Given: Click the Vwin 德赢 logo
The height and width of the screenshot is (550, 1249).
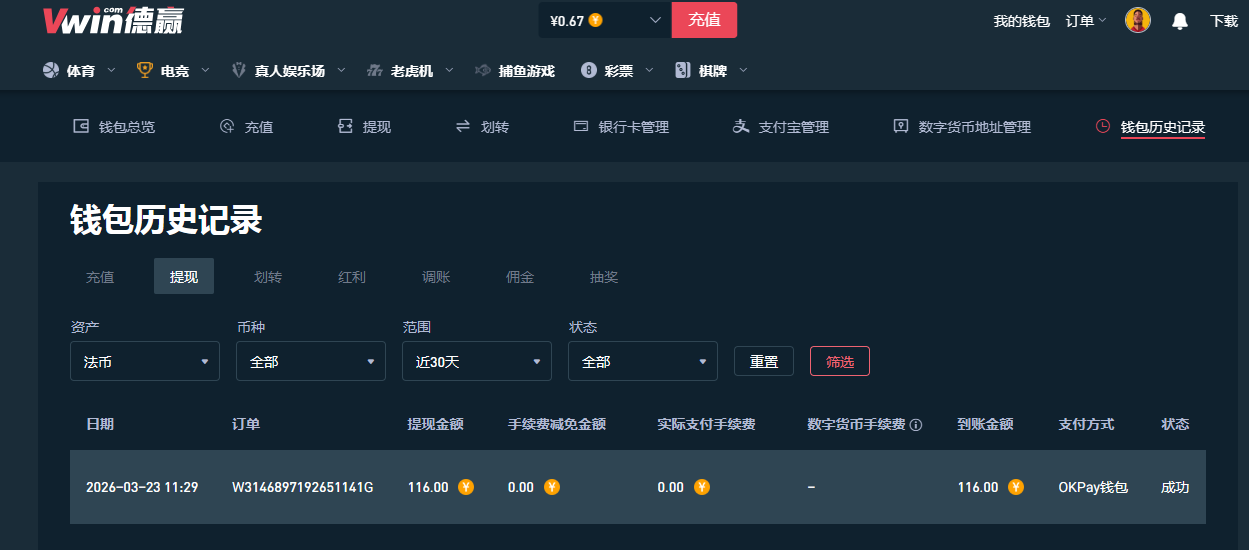Looking at the screenshot, I should point(113,20).
